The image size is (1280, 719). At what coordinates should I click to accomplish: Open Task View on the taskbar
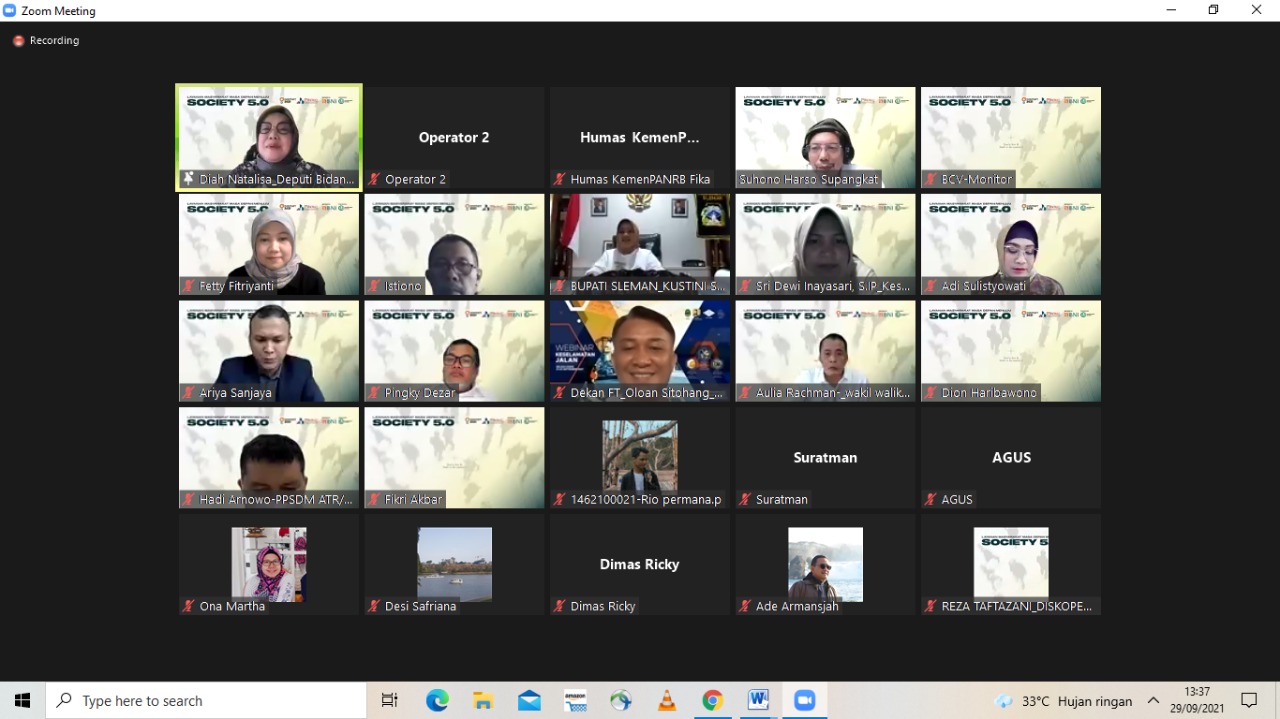(x=390, y=700)
